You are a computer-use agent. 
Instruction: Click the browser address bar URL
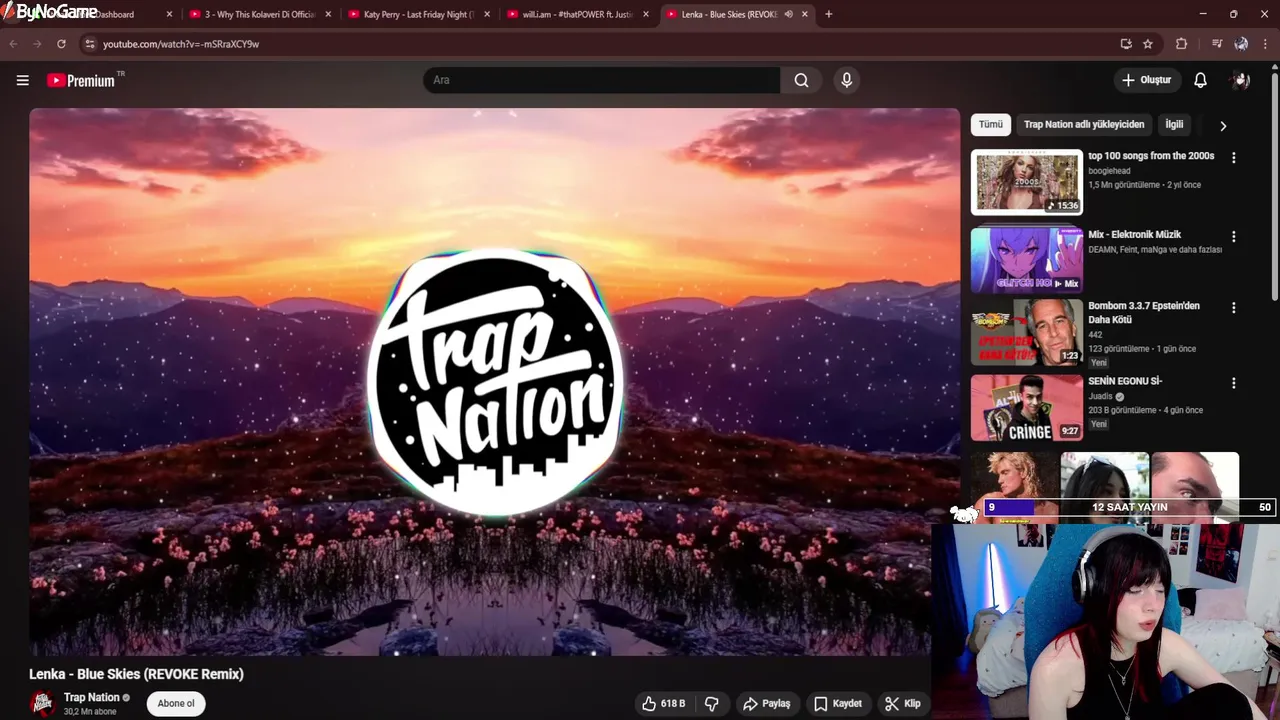pyautogui.click(x=181, y=44)
